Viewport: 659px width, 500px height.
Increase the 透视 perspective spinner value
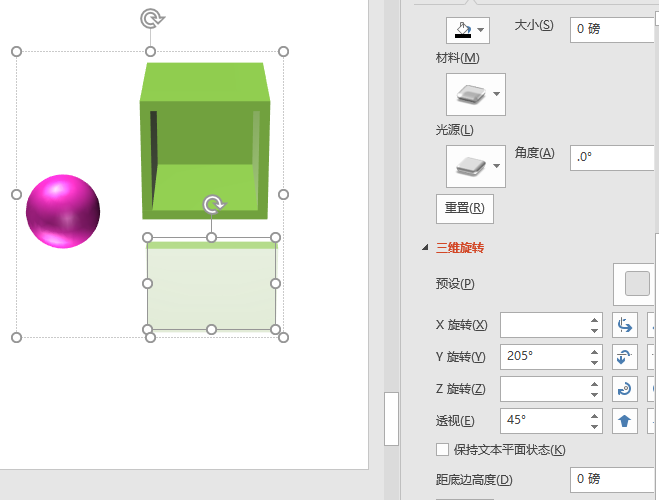tap(595, 415)
